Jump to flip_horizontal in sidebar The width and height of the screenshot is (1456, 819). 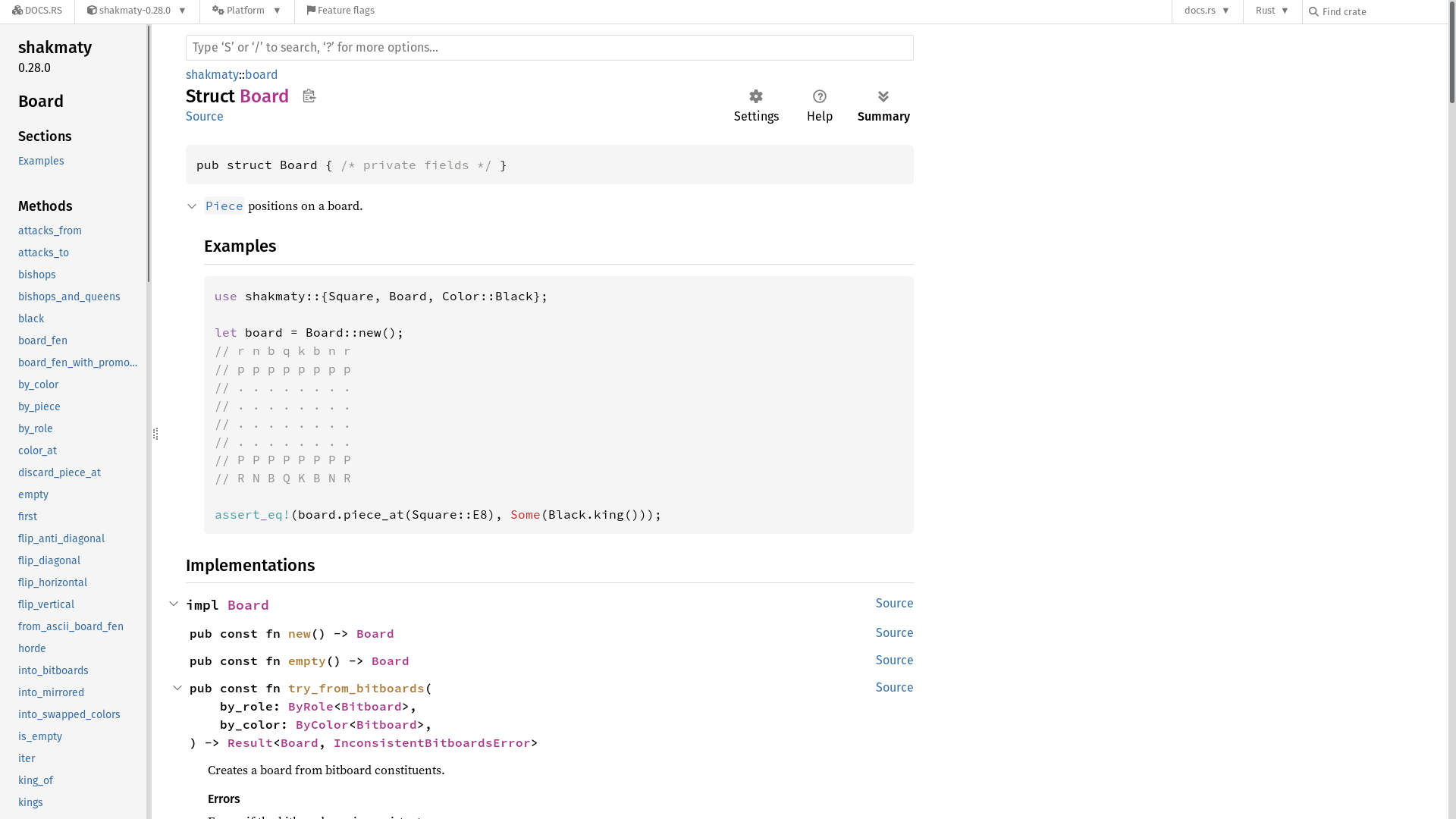[x=52, y=582]
